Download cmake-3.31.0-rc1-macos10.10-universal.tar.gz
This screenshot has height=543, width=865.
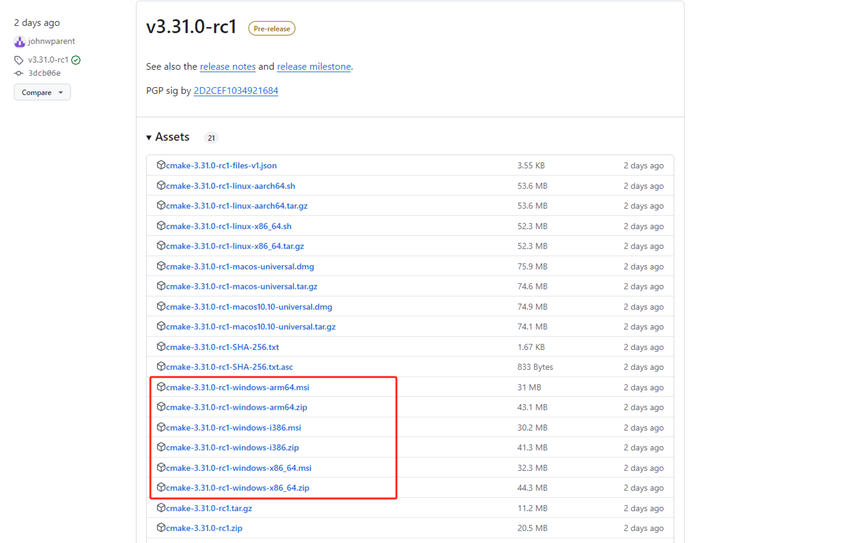[x=250, y=327]
